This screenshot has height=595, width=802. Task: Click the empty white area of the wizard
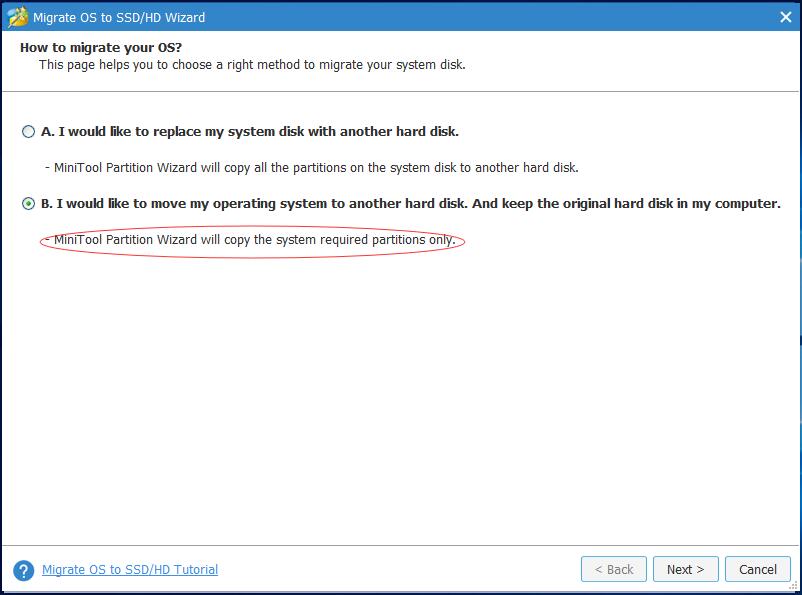point(400,399)
